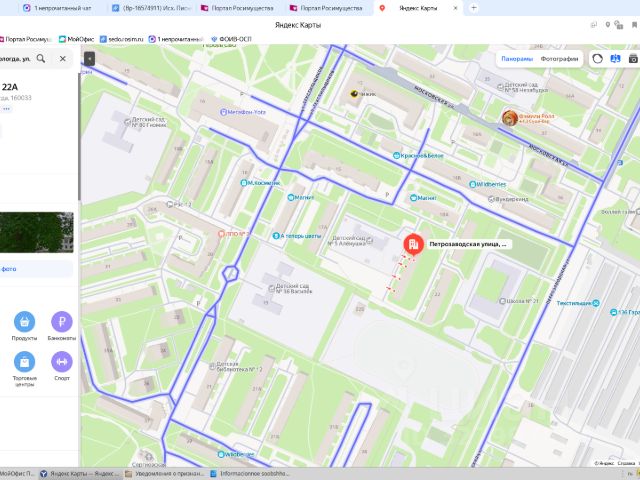This screenshot has width=640, height=480.
Task: Open '1 непрочитанный' bookmark in bookmarks bar
Action: 176,39
